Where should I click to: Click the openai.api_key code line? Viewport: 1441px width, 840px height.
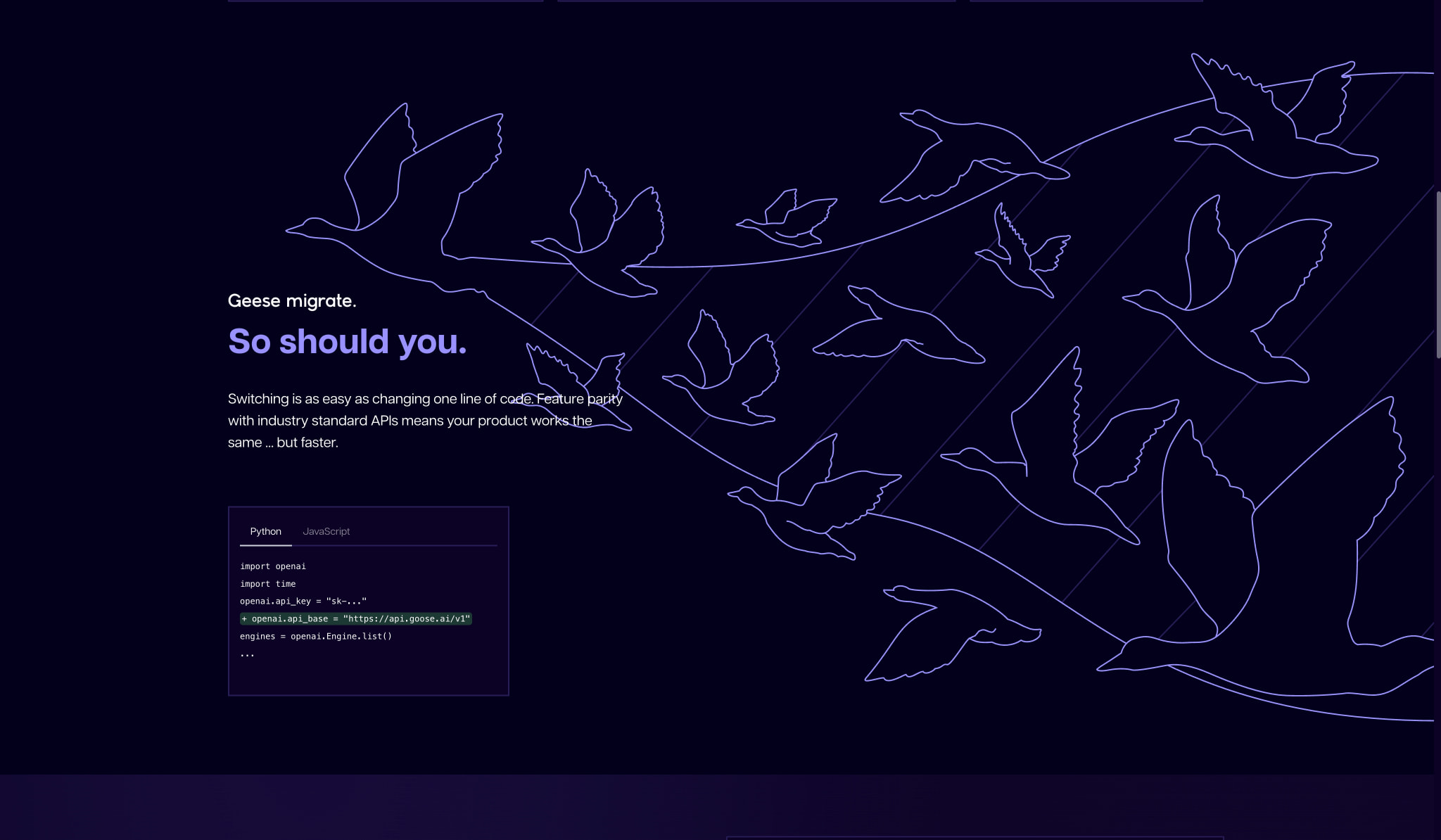point(303,602)
